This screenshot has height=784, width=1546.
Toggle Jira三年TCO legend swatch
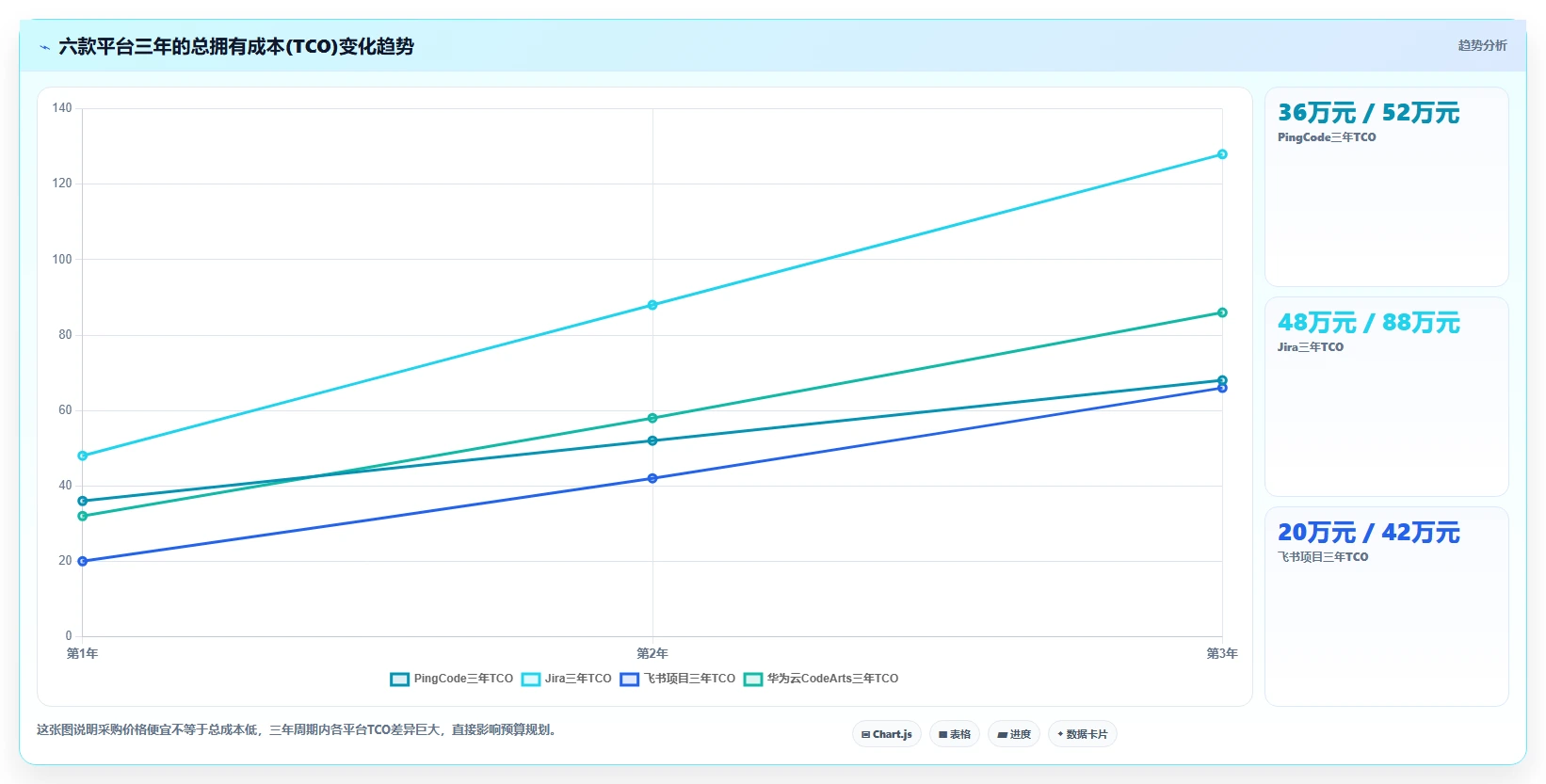click(531, 680)
